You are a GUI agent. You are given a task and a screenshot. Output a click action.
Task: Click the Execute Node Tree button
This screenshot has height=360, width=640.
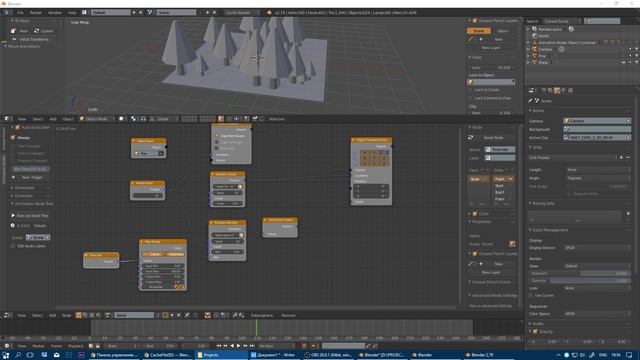(30, 216)
